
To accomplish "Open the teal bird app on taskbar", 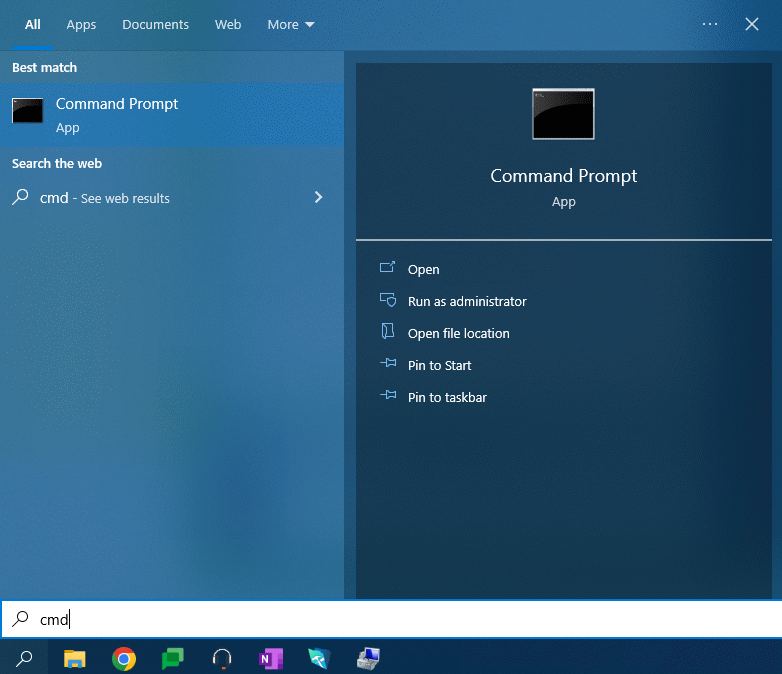I will [x=319, y=659].
